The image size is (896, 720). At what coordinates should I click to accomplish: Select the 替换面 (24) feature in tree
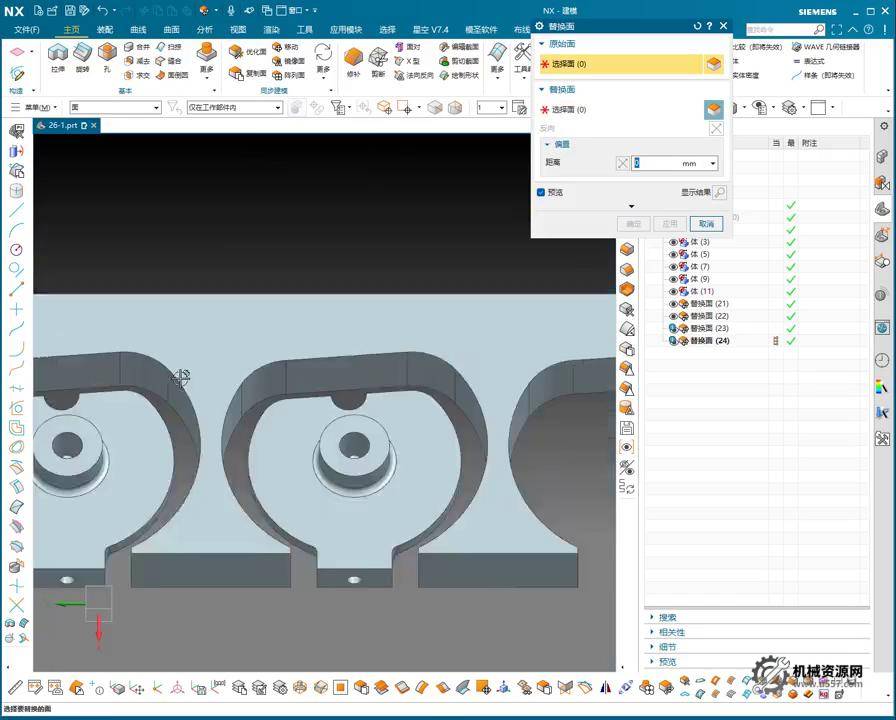click(709, 341)
